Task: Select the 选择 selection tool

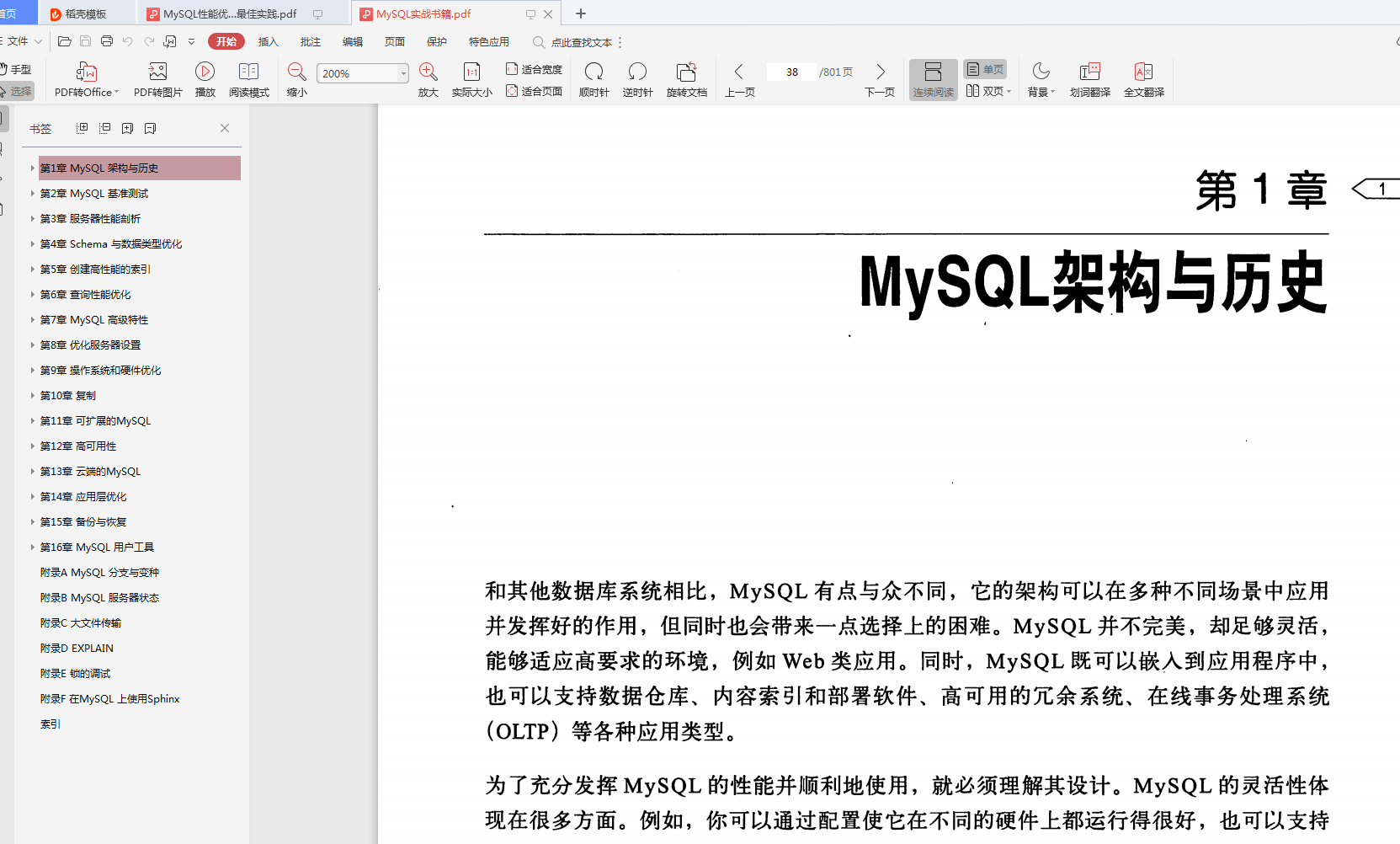Action: (x=16, y=91)
